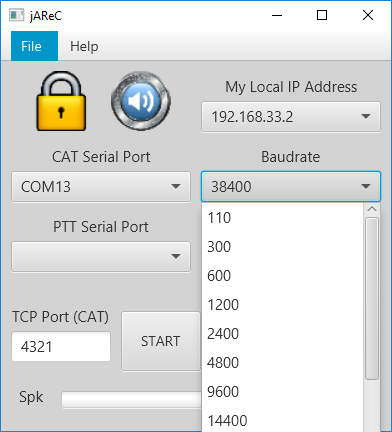Collapse the Baudrate 38400 combo box
The height and width of the screenshot is (432, 392).
(291, 187)
